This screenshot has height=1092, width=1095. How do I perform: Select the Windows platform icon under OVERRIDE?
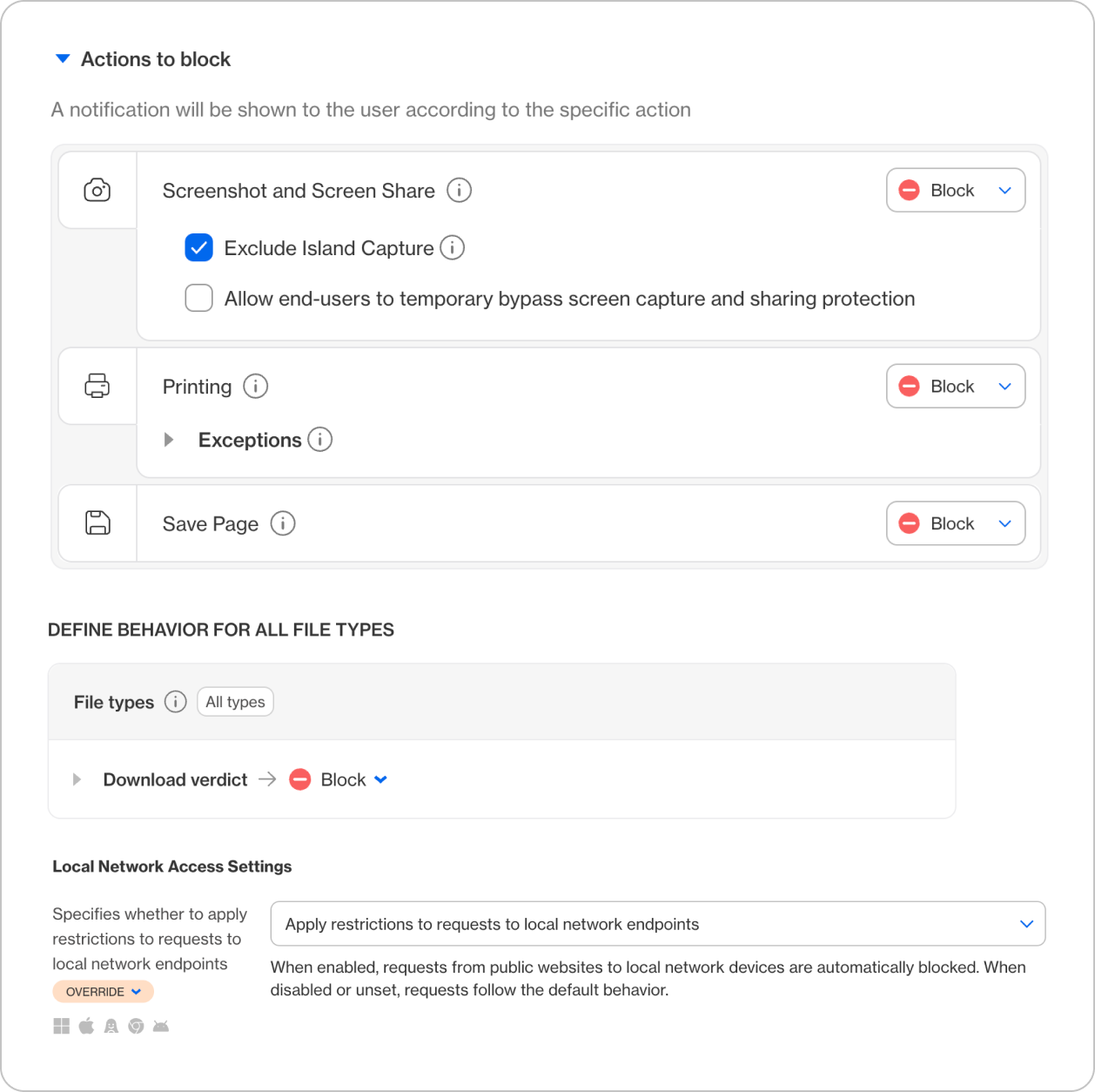coord(62,1026)
